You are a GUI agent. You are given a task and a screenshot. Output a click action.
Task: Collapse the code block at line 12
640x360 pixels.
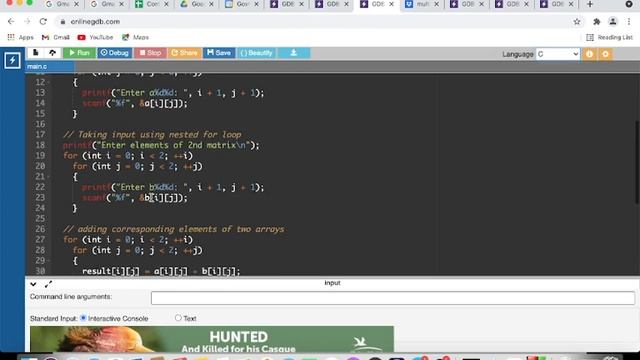(x=49, y=82)
